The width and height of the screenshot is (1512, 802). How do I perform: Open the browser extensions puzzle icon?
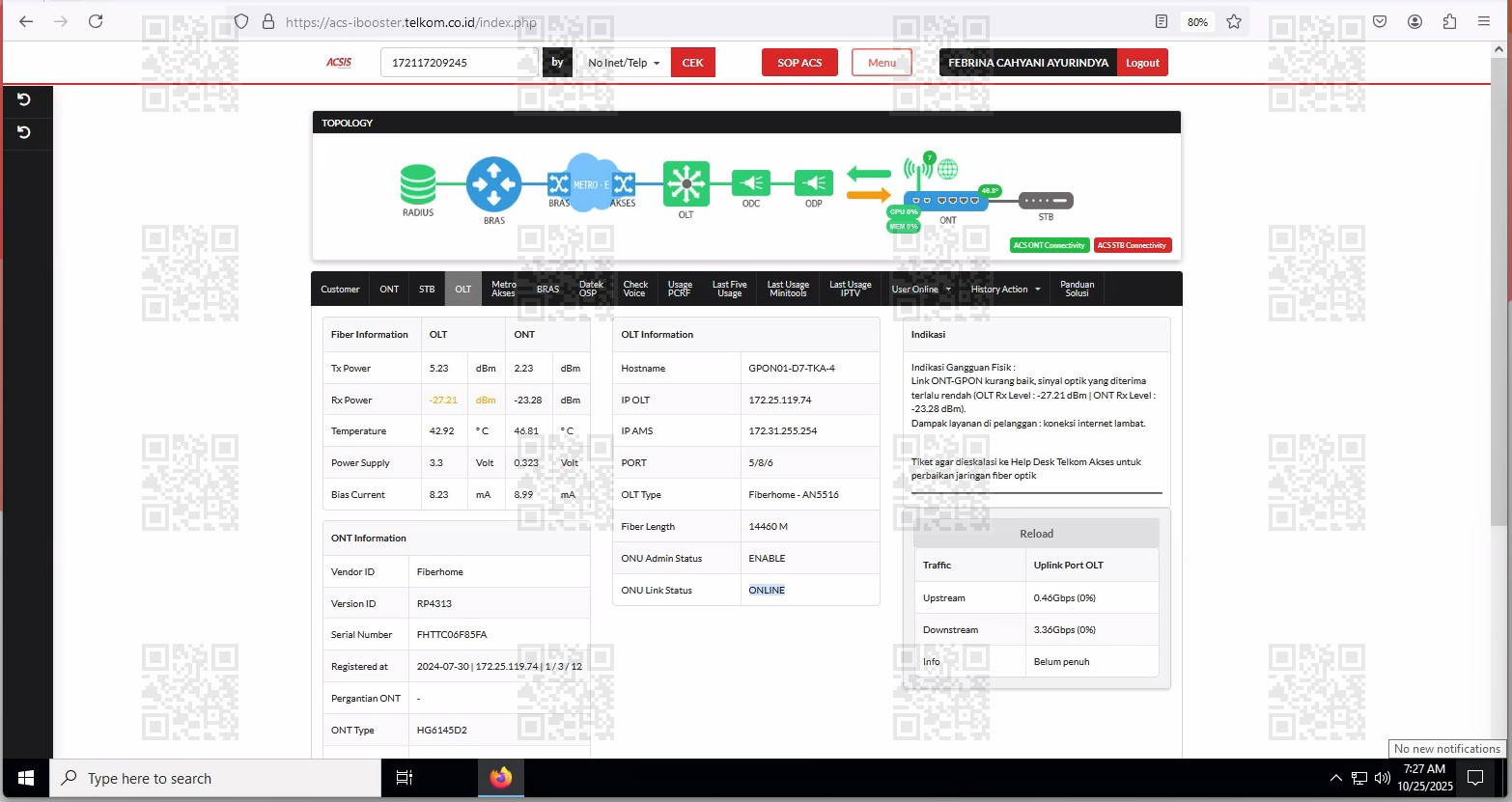(x=1449, y=21)
